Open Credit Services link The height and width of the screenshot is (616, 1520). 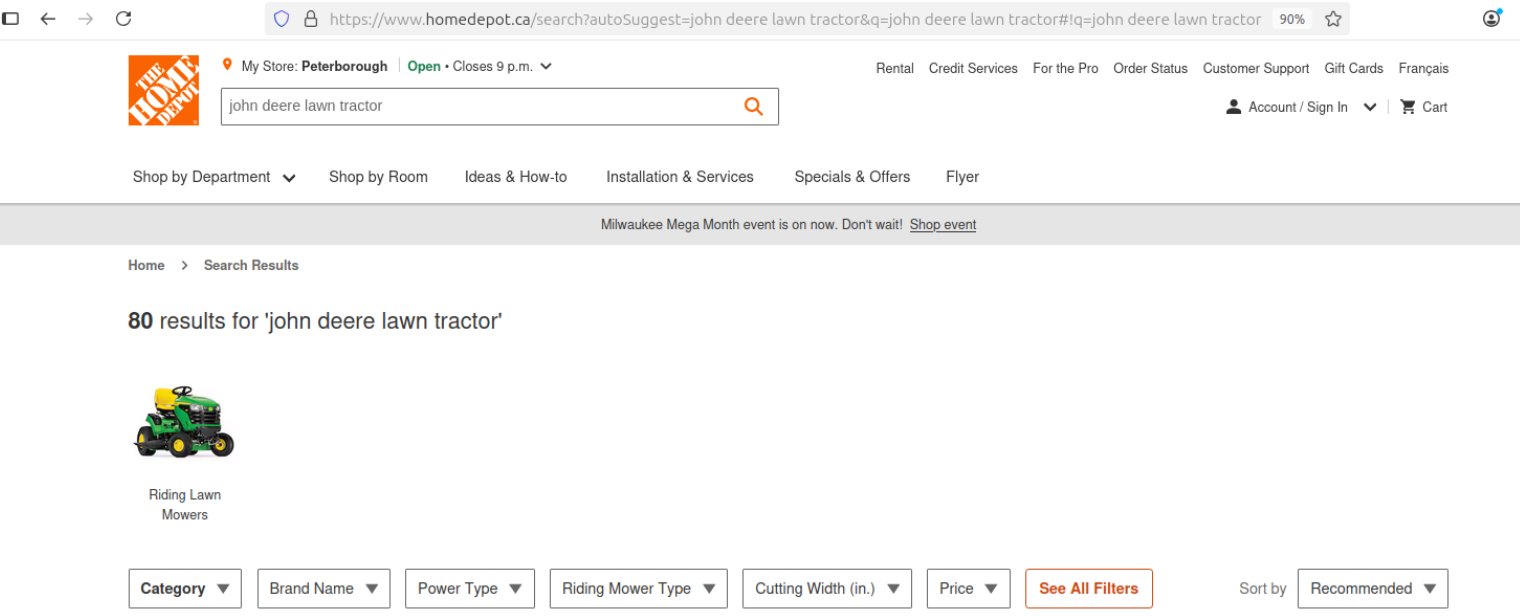click(x=973, y=68)
